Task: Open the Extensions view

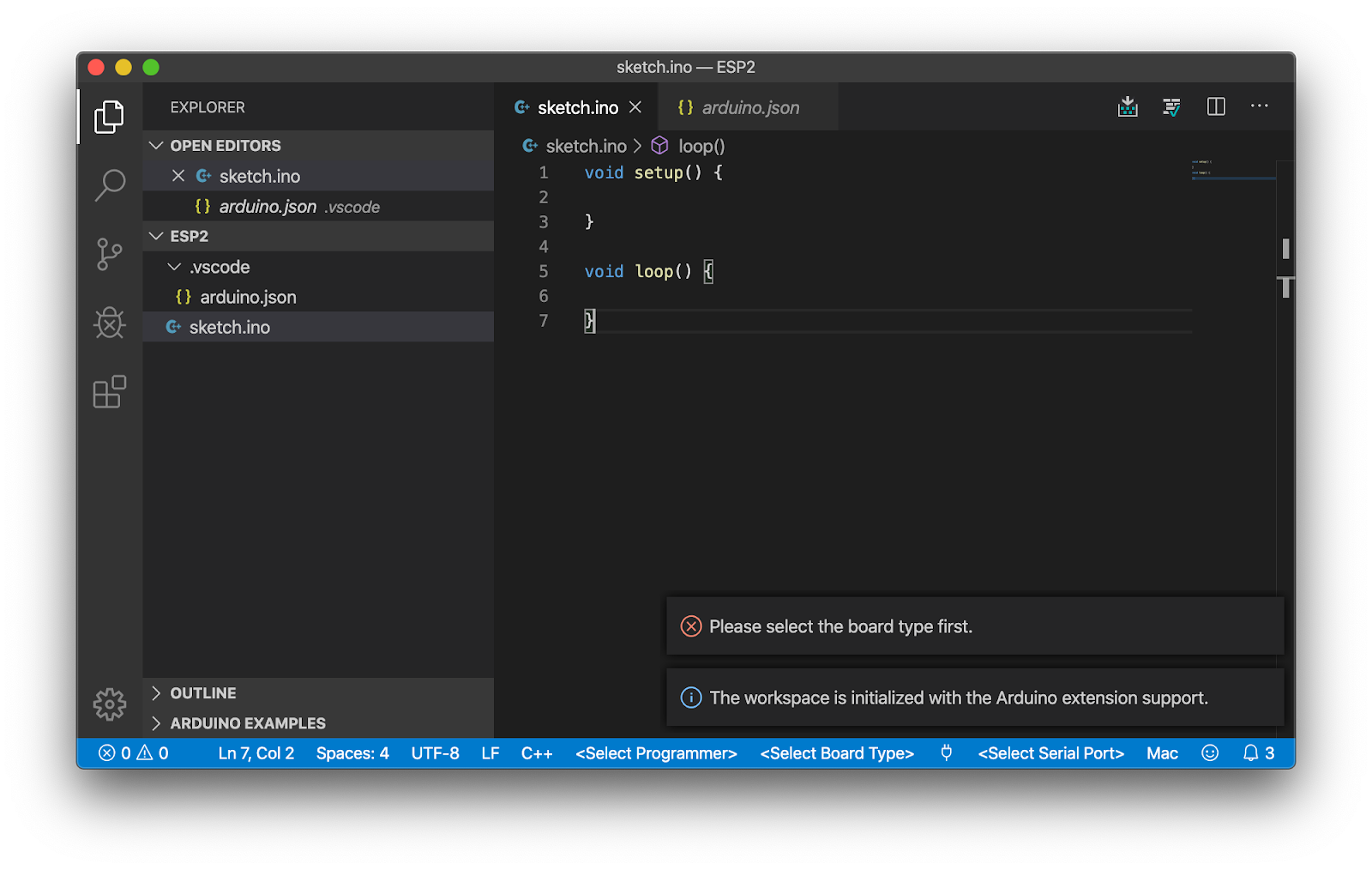Action: pyautogui.click(x=109, y=392)
